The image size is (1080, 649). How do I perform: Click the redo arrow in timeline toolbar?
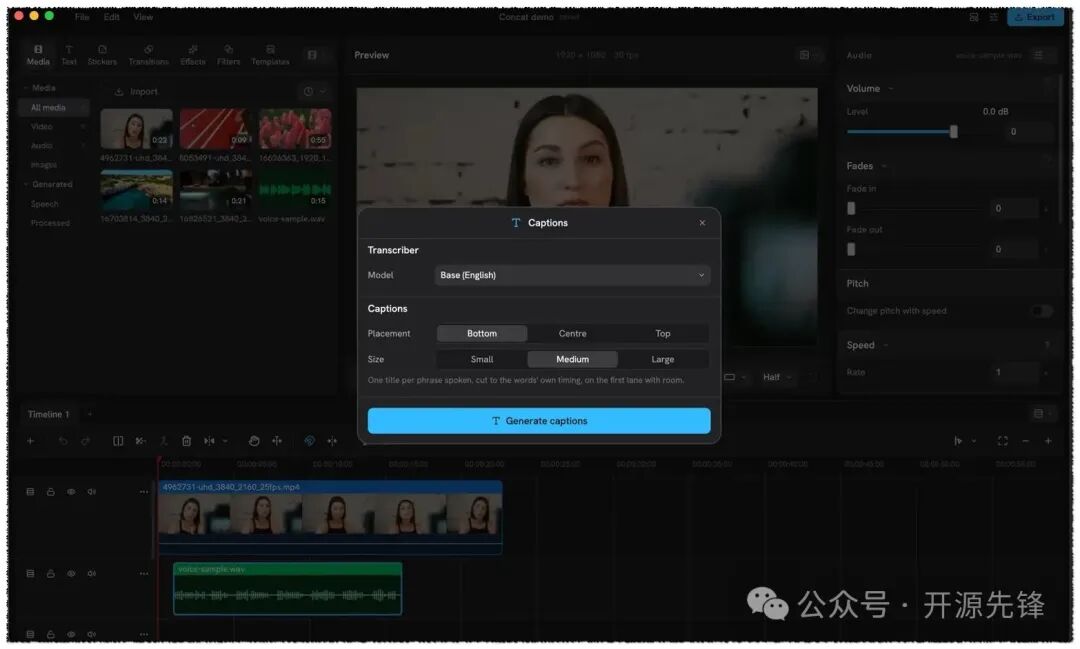pyautogui.click(x=85, y=441)
